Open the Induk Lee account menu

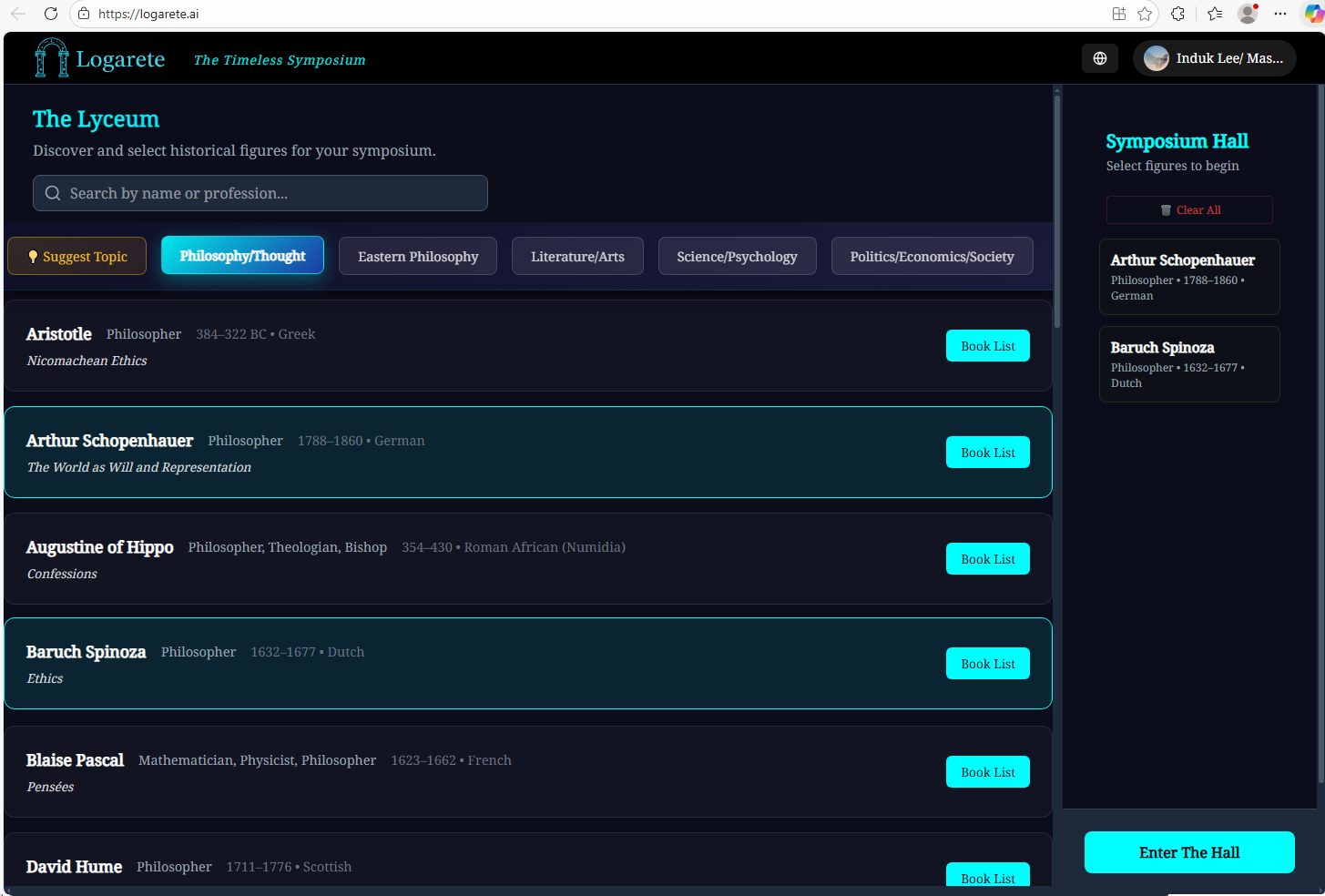point(1214,57)
